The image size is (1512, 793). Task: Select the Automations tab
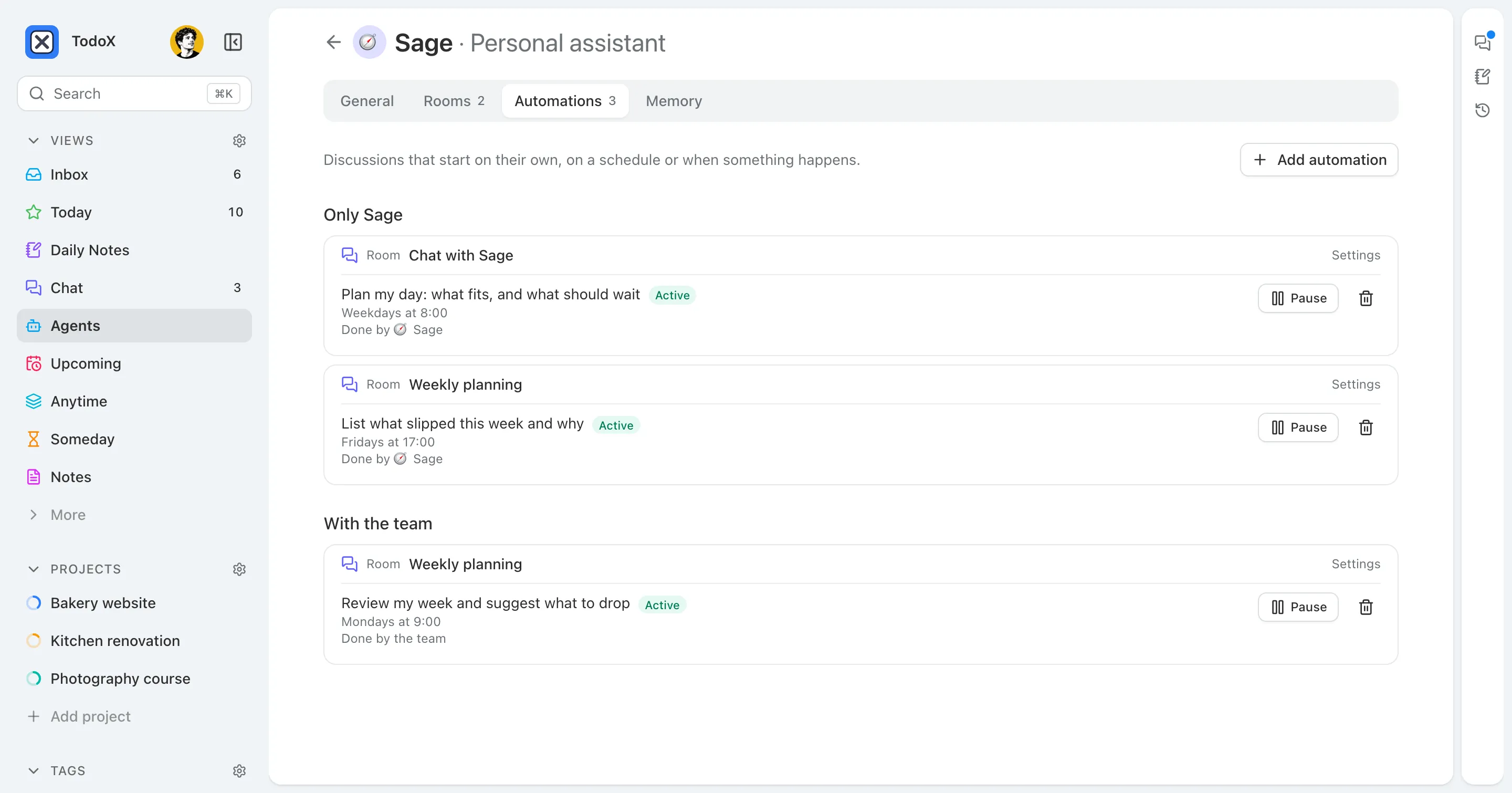click(x=565, y=101)
